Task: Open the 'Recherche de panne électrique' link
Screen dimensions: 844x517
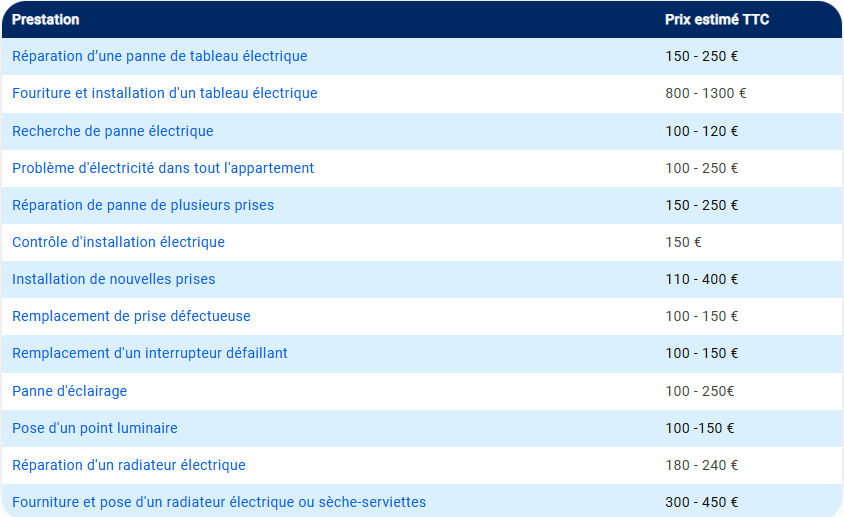Action: click(112, 131)
